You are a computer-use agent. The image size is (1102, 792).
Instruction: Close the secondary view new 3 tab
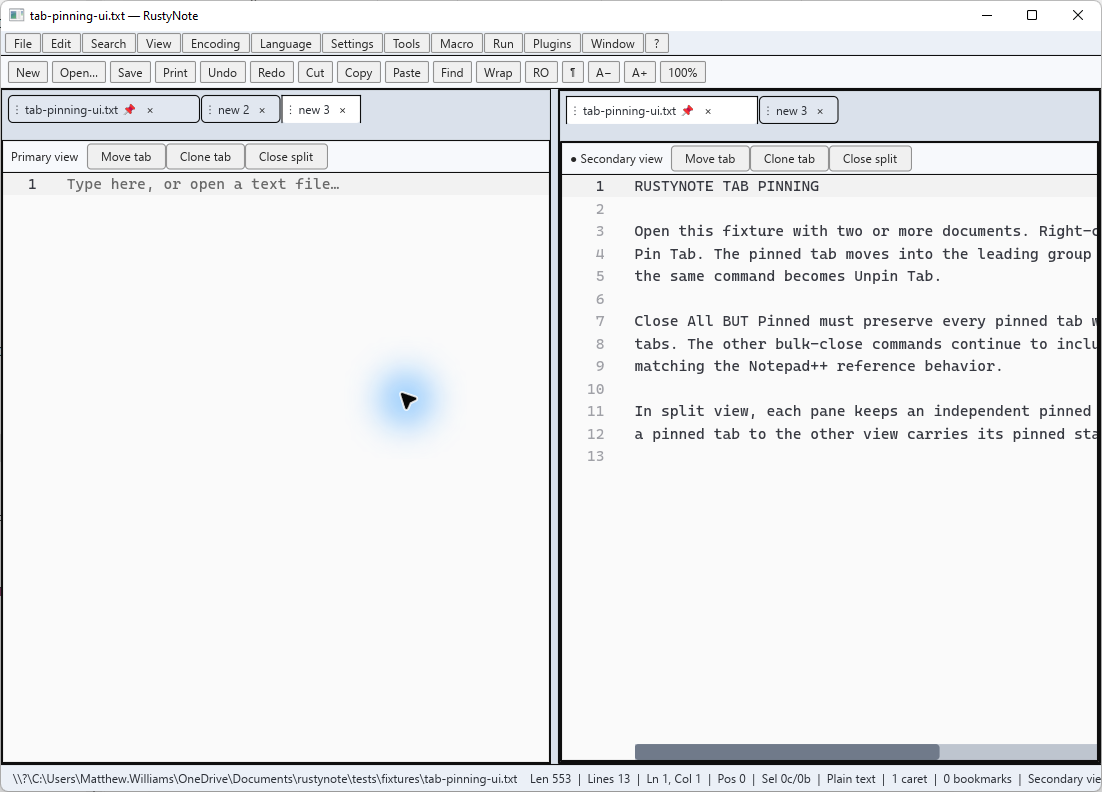pos(819,111)
